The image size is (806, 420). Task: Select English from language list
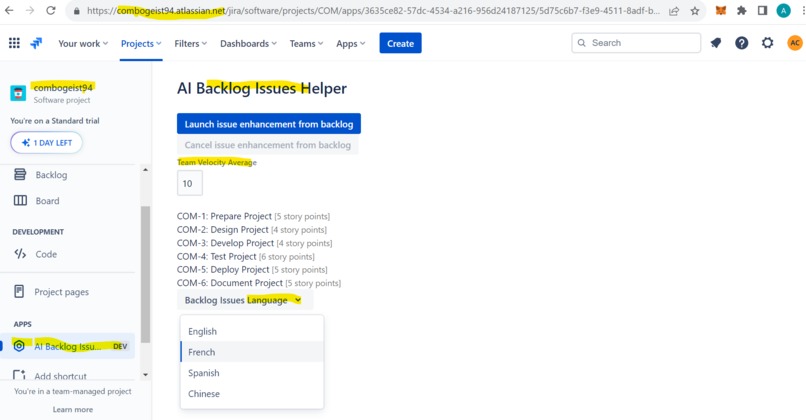(252, 332)
